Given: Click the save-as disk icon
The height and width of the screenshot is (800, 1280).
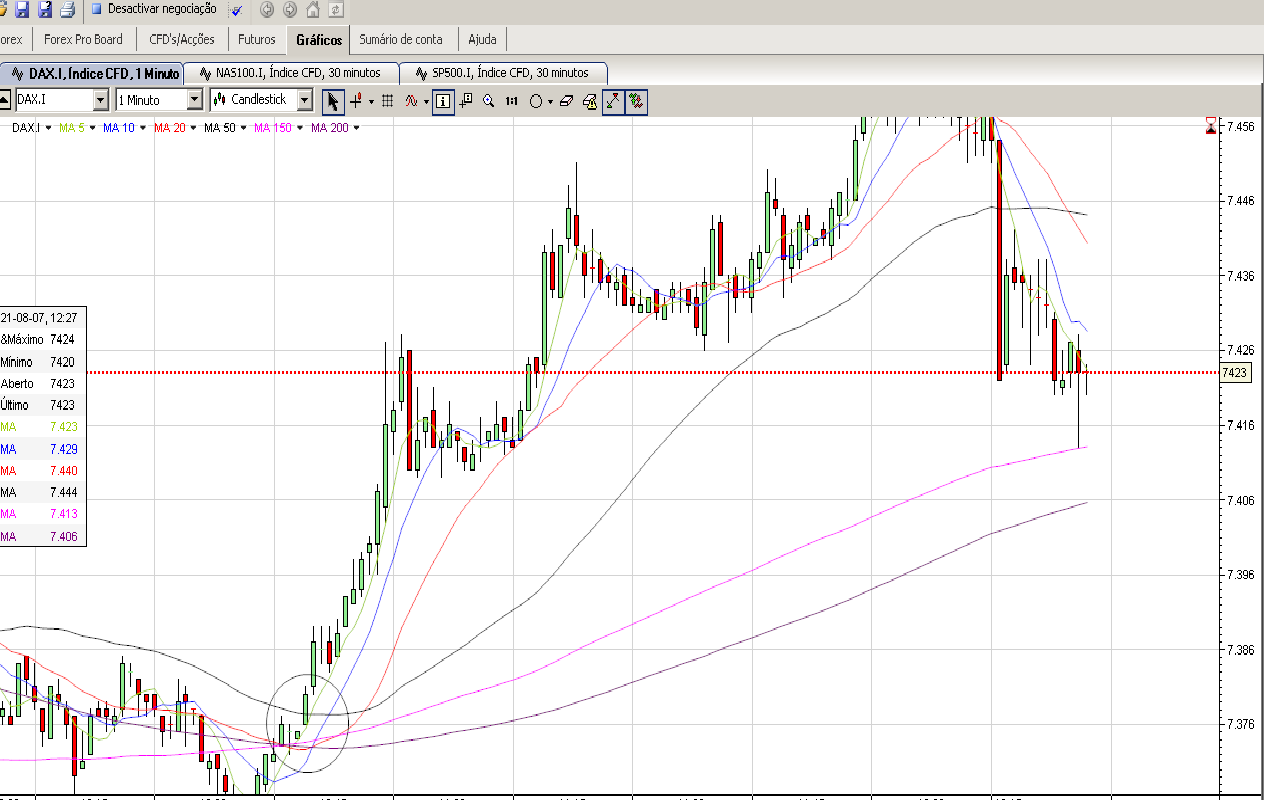Looking at the screenshot, I should 45,9.
